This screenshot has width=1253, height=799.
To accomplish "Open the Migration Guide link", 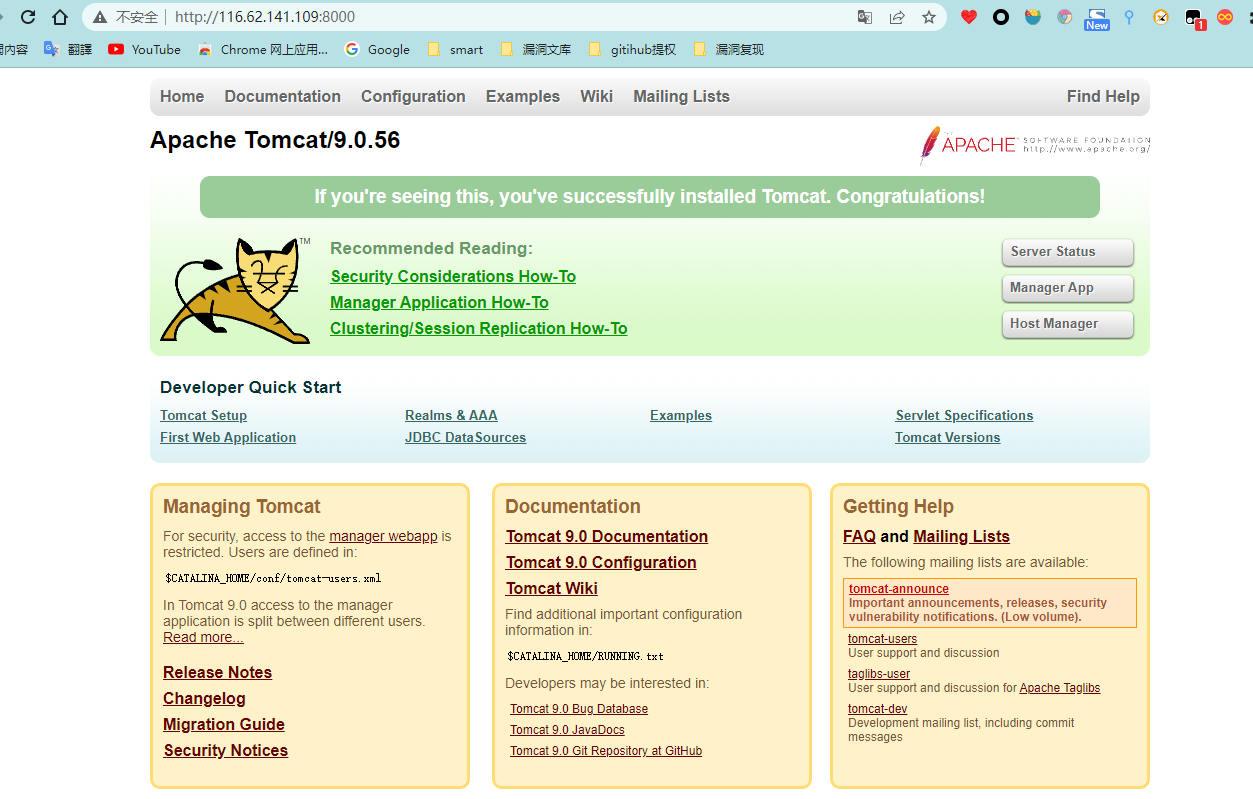I will tap(224, 724).
